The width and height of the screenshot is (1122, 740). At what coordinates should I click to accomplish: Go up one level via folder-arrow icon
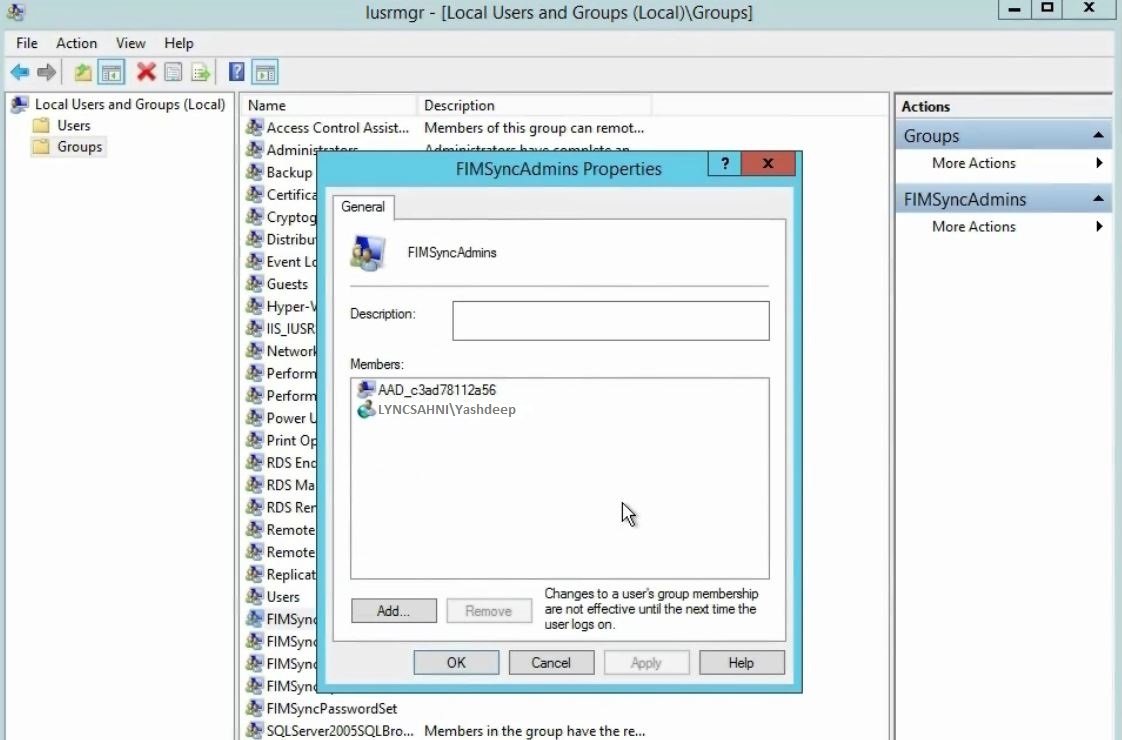pos(83,72)
